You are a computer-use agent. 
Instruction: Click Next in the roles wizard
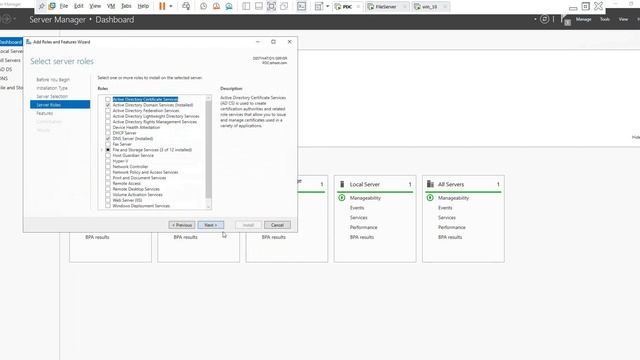pyautogui.click(x=211, y=225)
